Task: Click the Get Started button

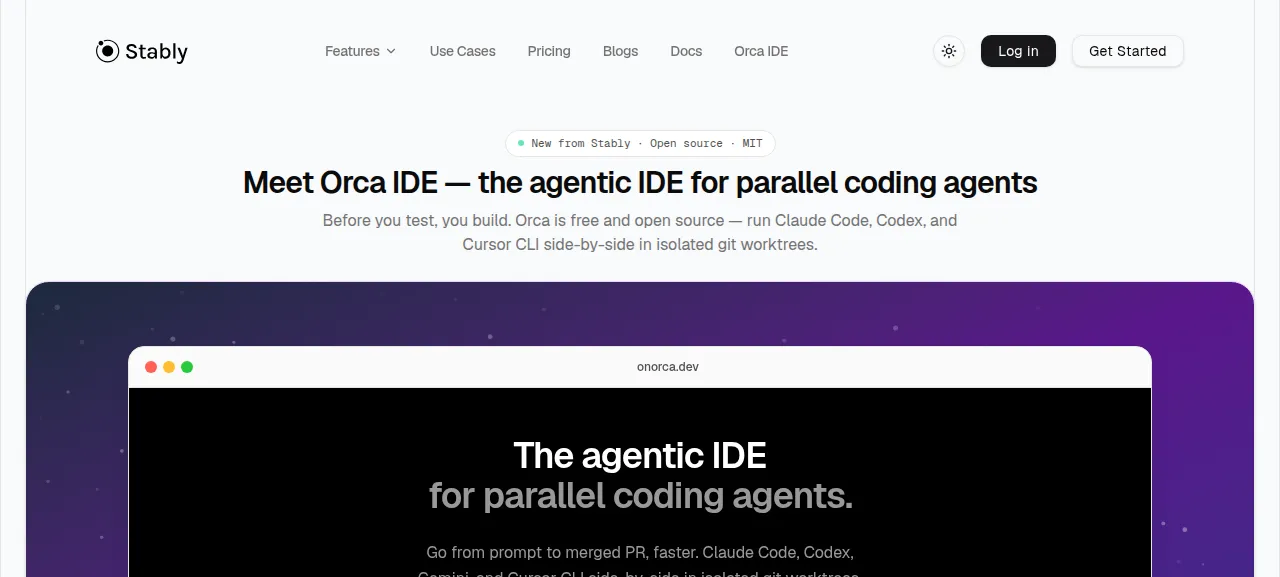Action: click(1127, 51)
